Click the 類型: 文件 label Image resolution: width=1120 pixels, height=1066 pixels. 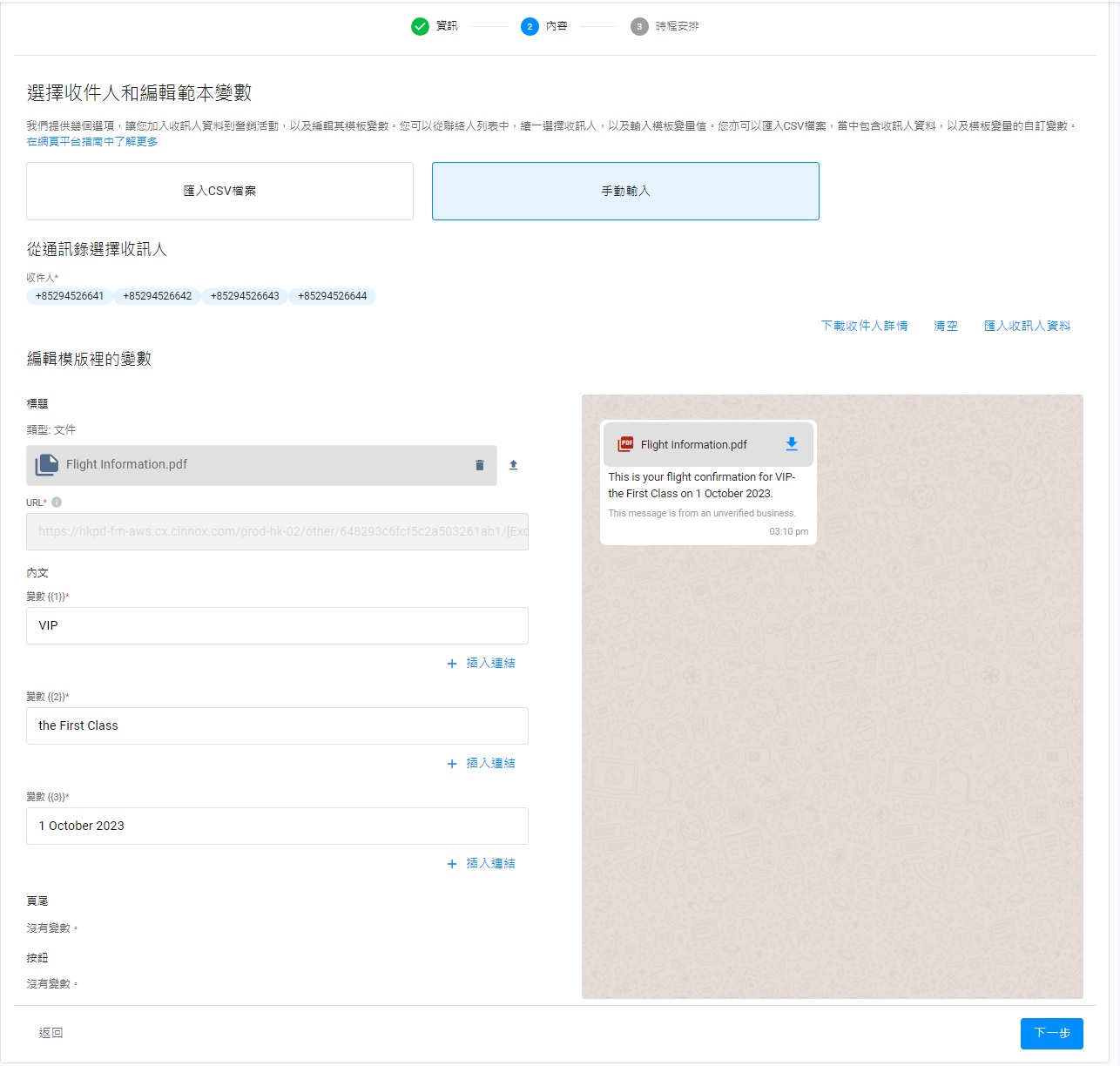pyautogui.click(x=51, y=430)
